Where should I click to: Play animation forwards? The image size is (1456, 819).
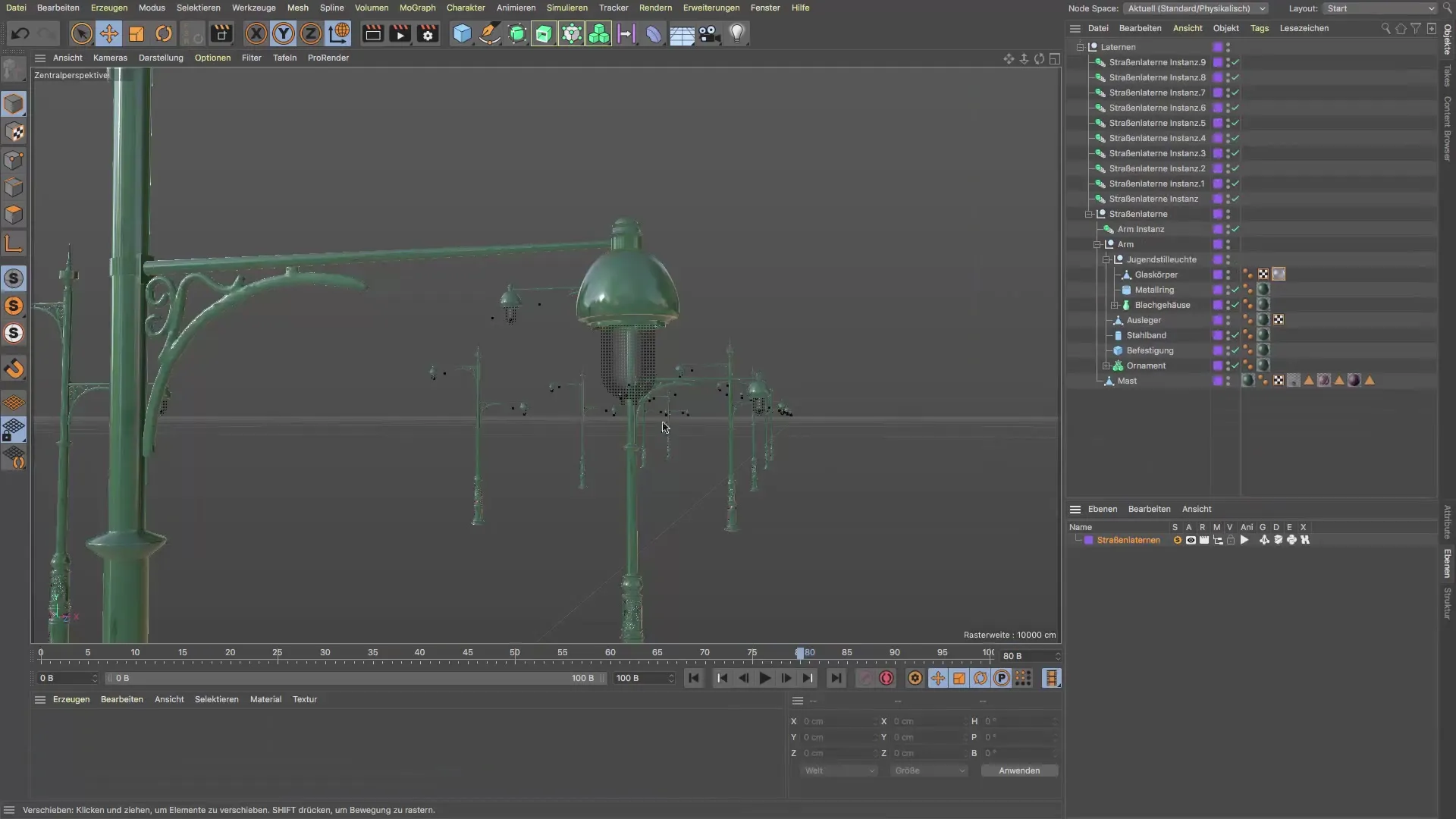pyautogui.click(x=765, y=678)
